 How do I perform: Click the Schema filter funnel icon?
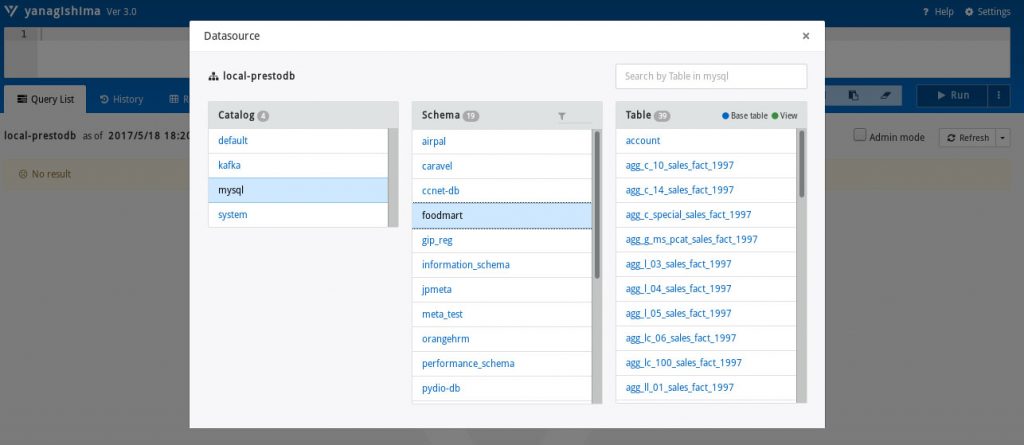562,116
